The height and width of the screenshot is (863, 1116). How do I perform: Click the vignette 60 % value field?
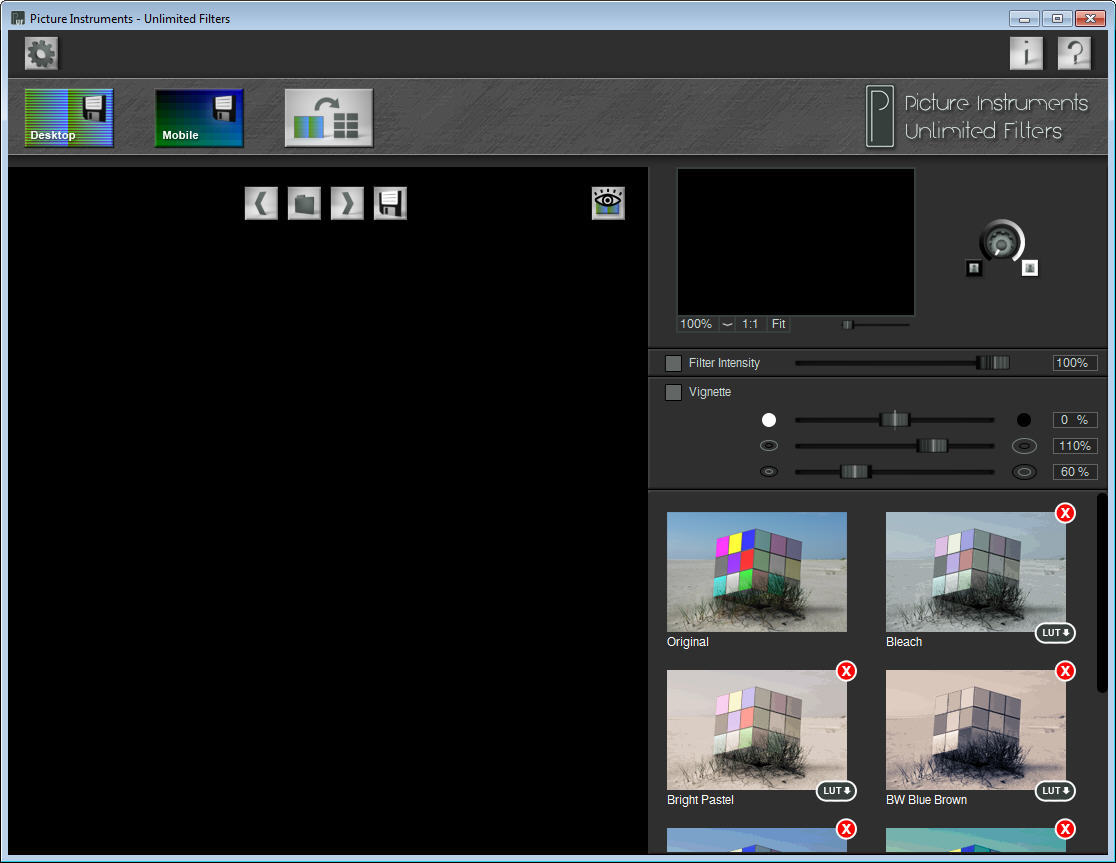1075,472
